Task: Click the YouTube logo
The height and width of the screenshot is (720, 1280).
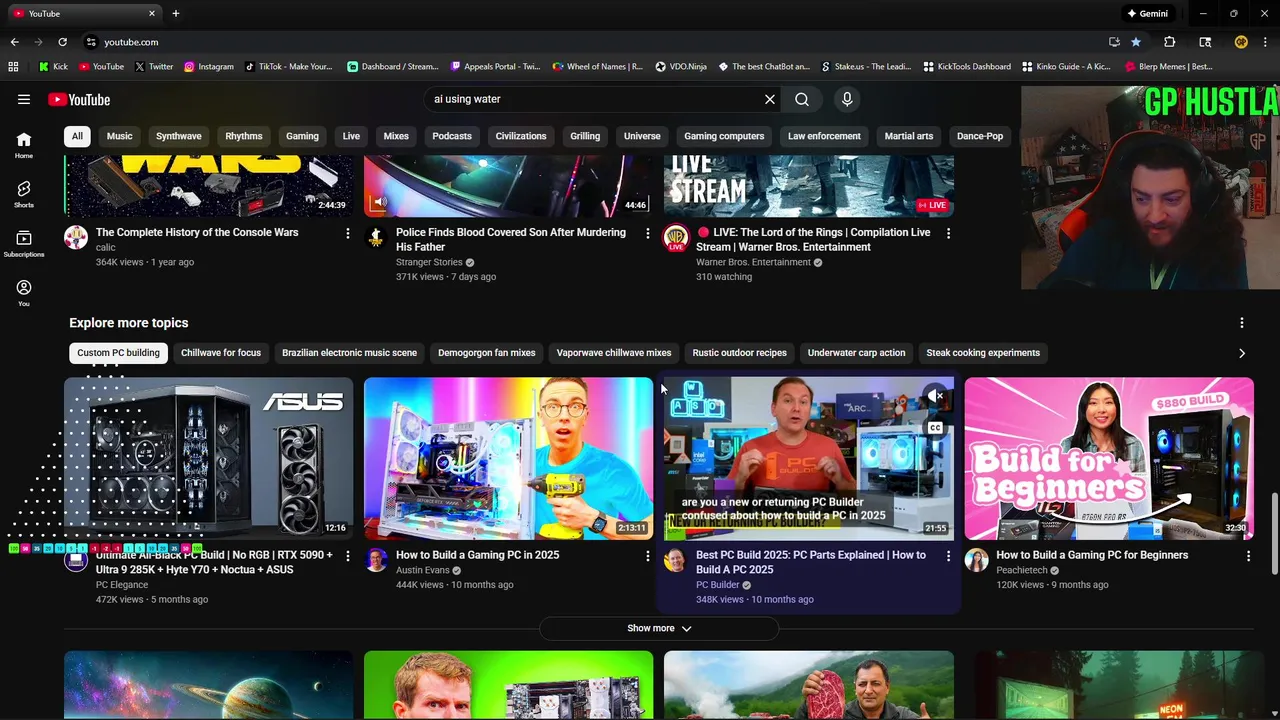Action: (79, 99)
